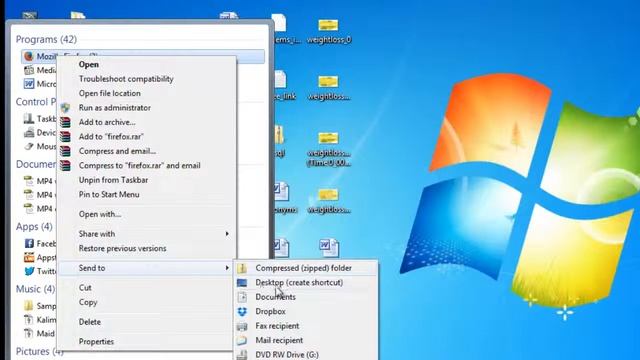
Task: Click the Twitter app icon
Action: tap(29, 271)
